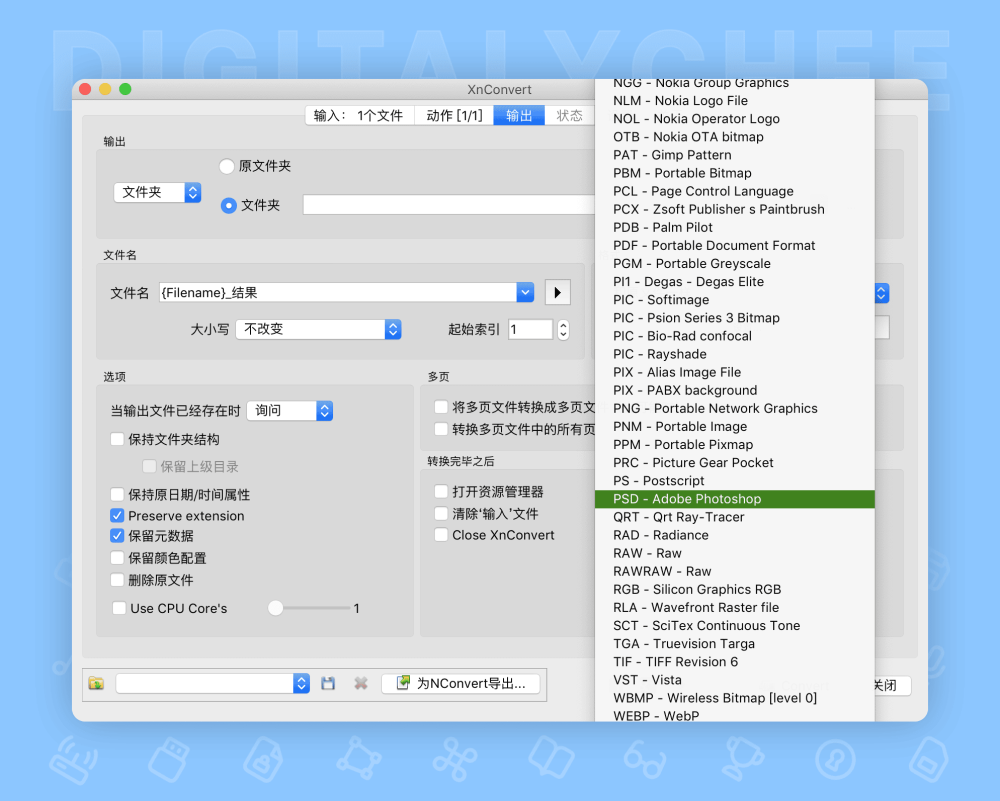
Task: Select RAW - Raw format entry
Action: point(735,553)
